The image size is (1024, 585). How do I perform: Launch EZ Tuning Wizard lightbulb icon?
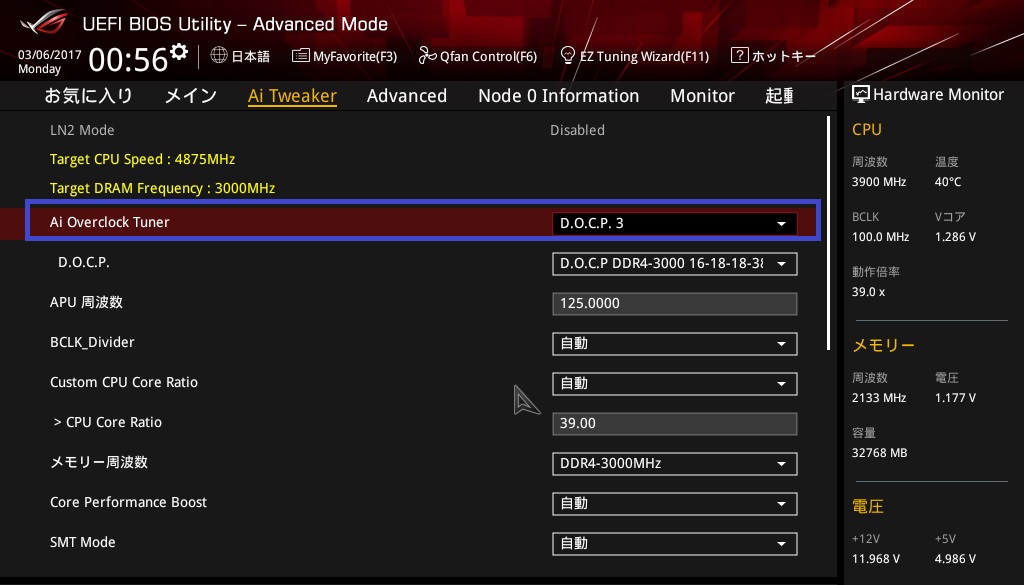tap(568, 55)
